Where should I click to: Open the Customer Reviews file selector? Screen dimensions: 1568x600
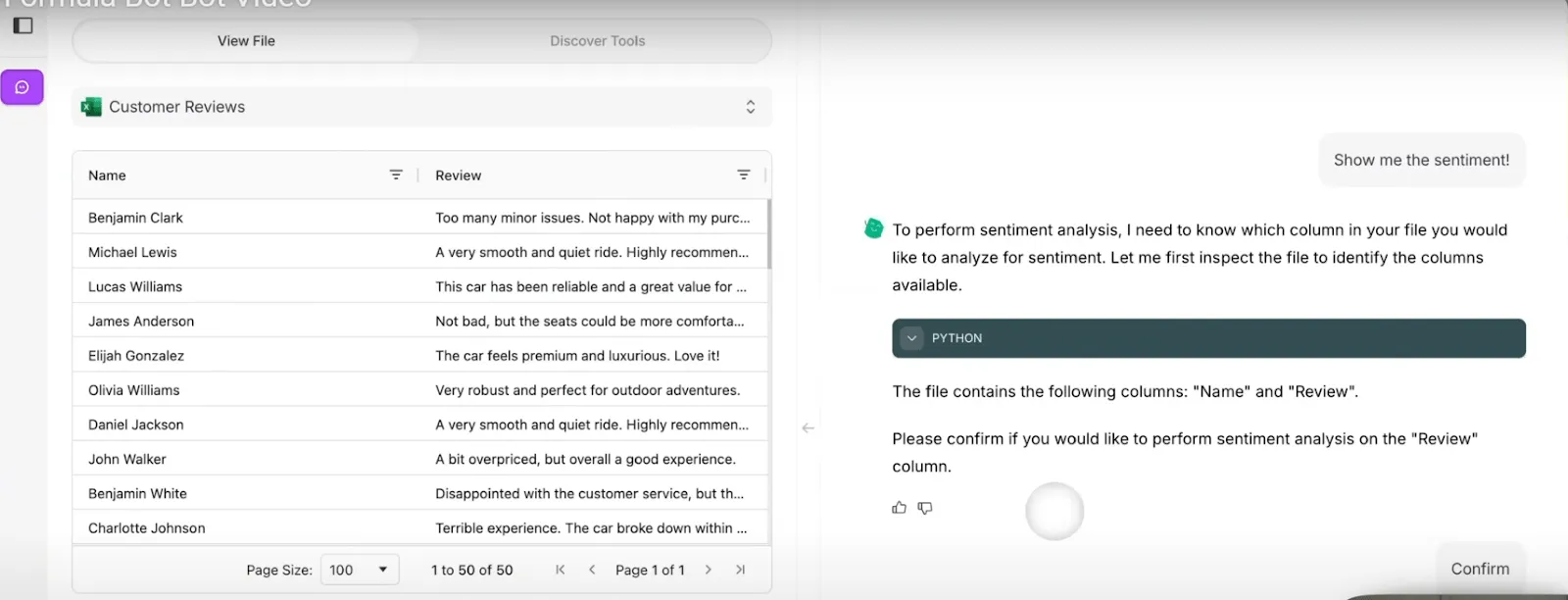421,107
